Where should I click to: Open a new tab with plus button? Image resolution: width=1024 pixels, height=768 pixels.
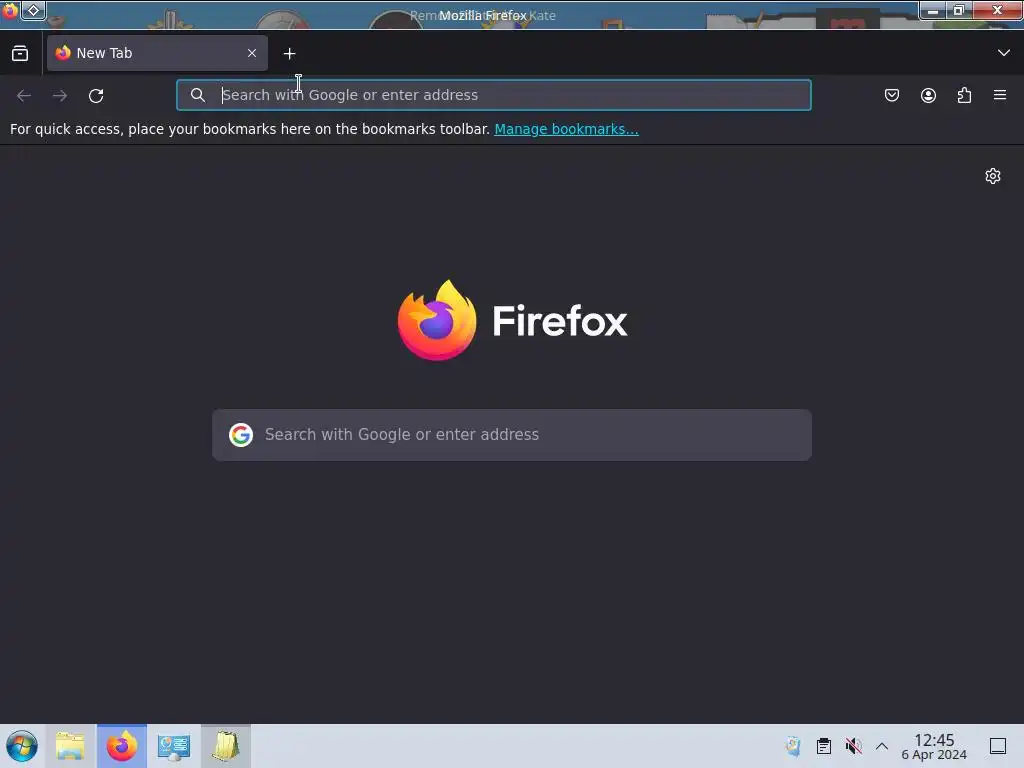pyautogui.click(x=289, y=54)
